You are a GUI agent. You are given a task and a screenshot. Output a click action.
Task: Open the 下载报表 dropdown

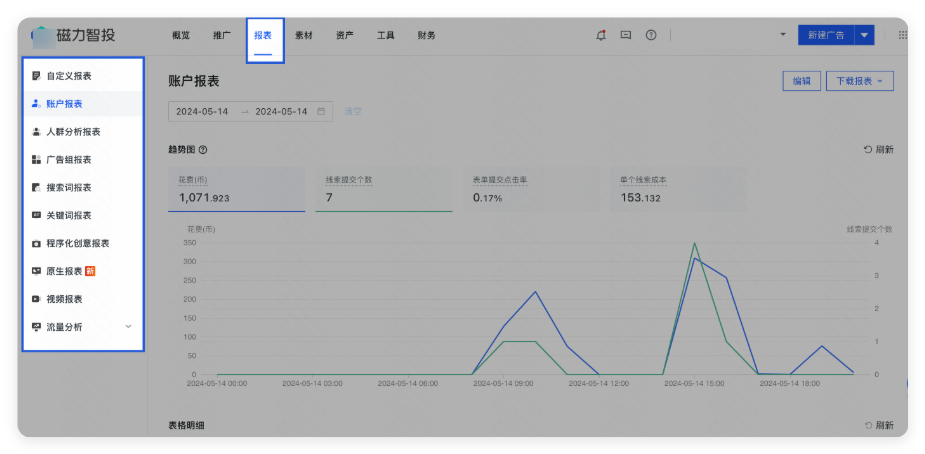click(x=860, y=81)
